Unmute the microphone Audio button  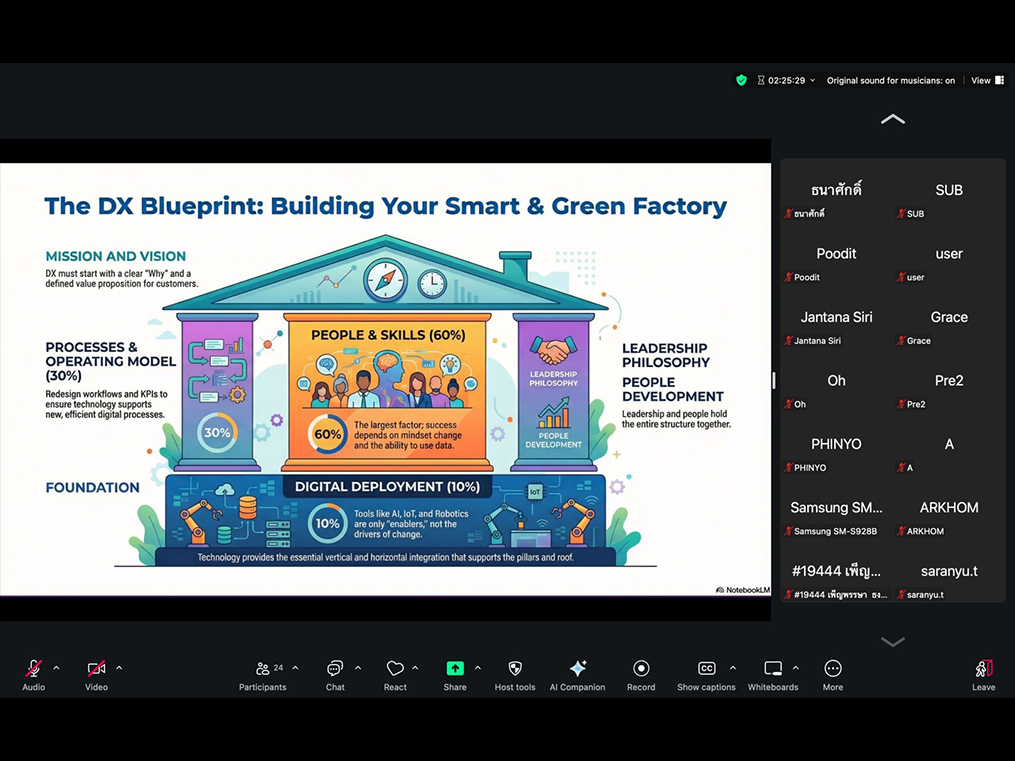[x=33, y=669]
